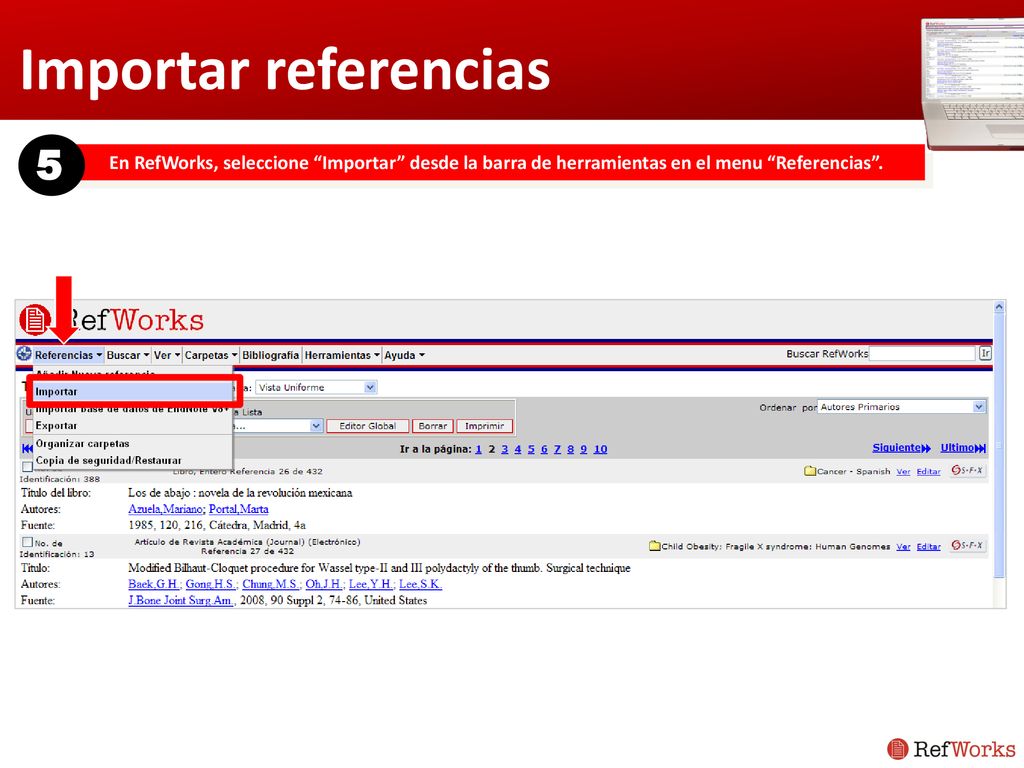This screenshot has width=1024, height=768.
Task: Click the scrollbar up arrow in RefWorks
Action: tap(999, 306)
